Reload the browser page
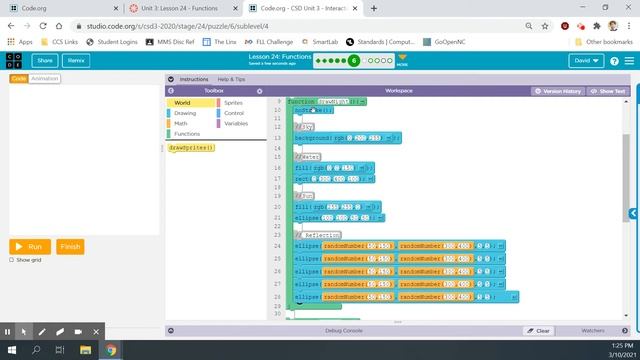640x360 pixels. click(x=43, y=26)
